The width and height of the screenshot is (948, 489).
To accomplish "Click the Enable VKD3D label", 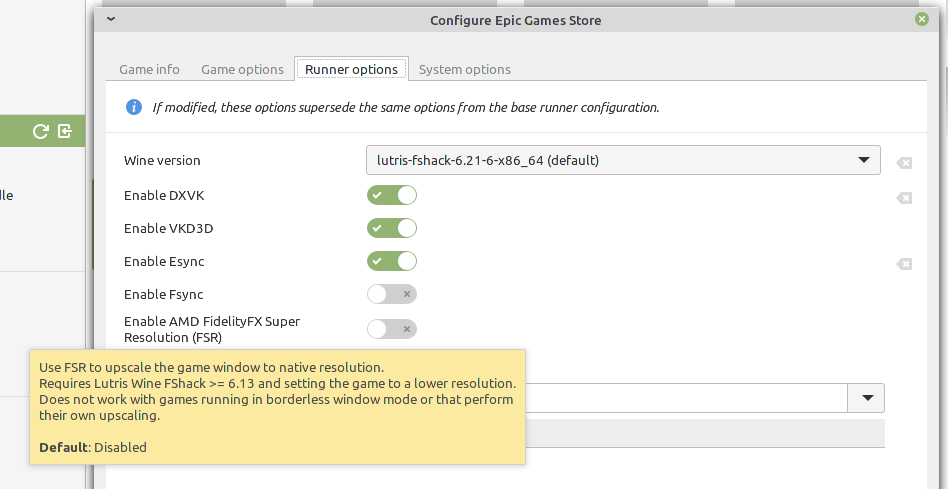I will click(169, 228).
